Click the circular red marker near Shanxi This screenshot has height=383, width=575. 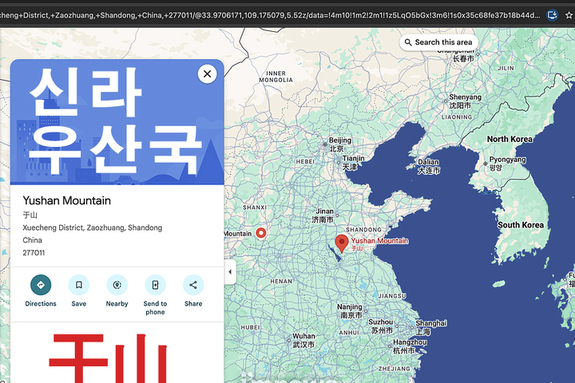[261, 233]
